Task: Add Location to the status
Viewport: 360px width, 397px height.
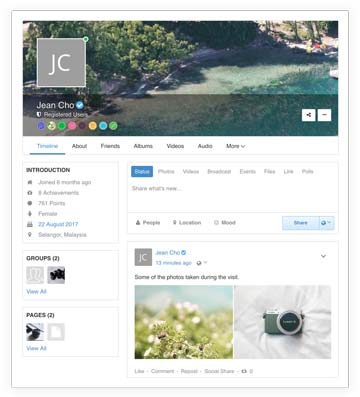Action: click(187, 223)
